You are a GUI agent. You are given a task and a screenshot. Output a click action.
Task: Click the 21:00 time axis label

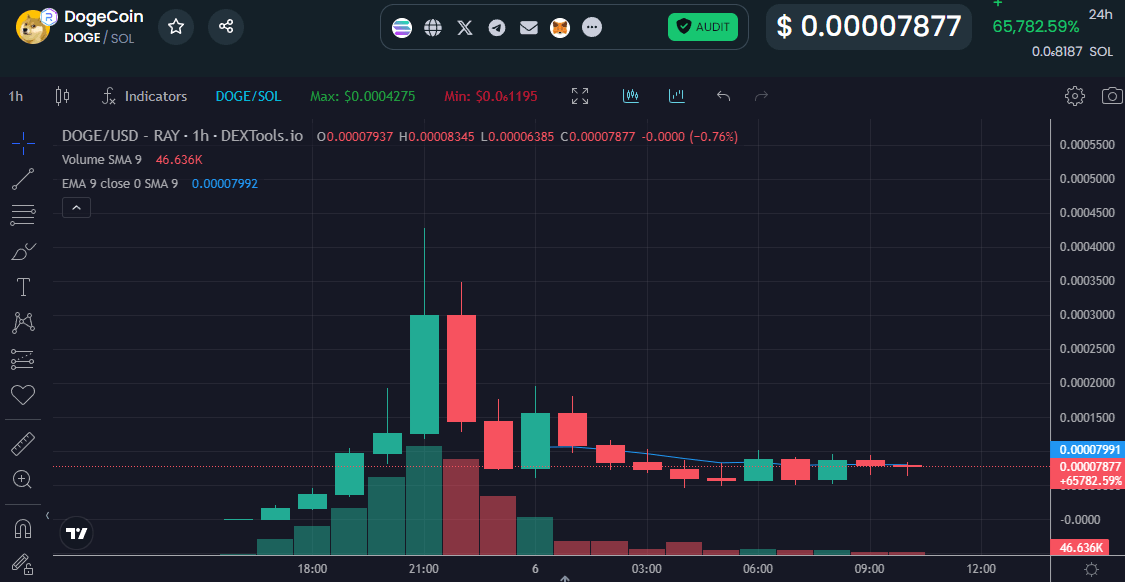coord(423,569)
